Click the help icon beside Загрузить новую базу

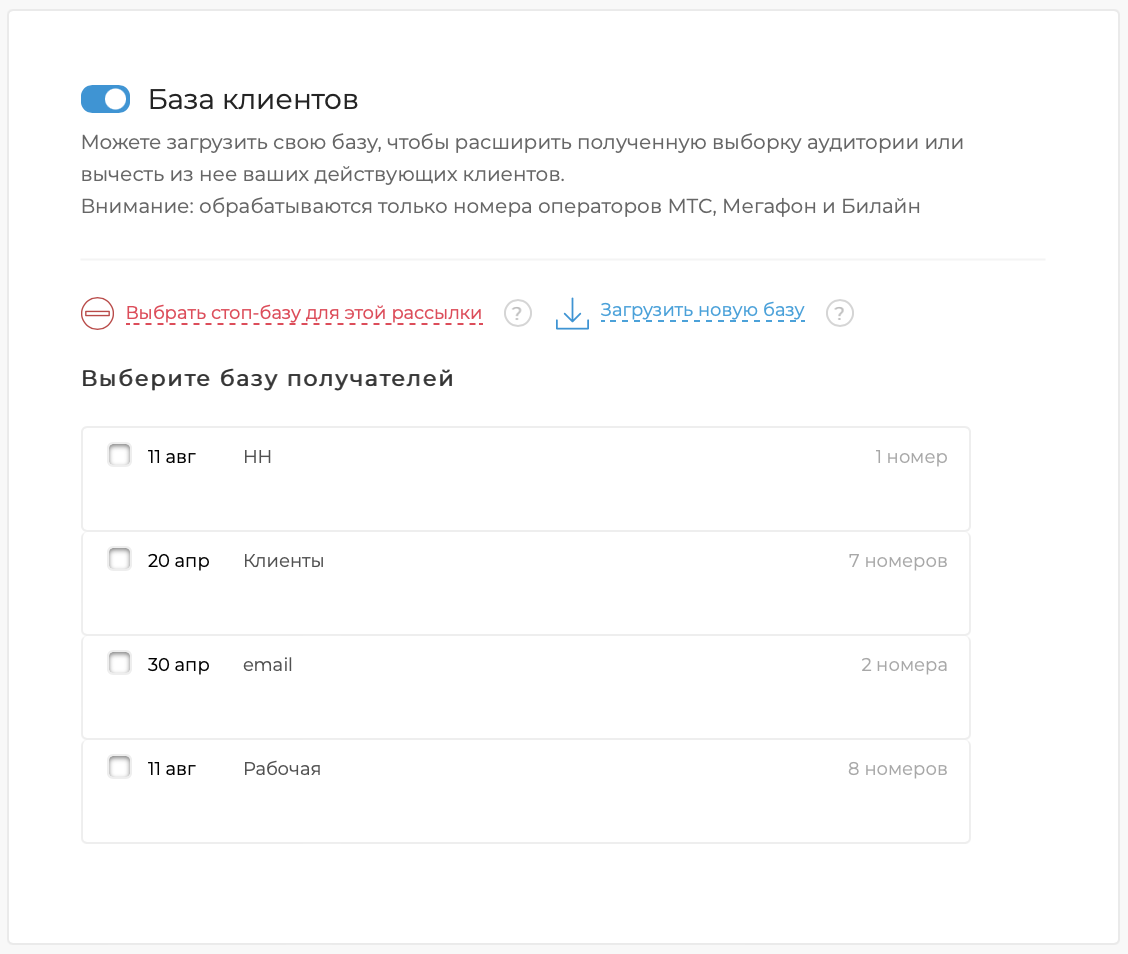pyautogui.click(x=839, y=313)
